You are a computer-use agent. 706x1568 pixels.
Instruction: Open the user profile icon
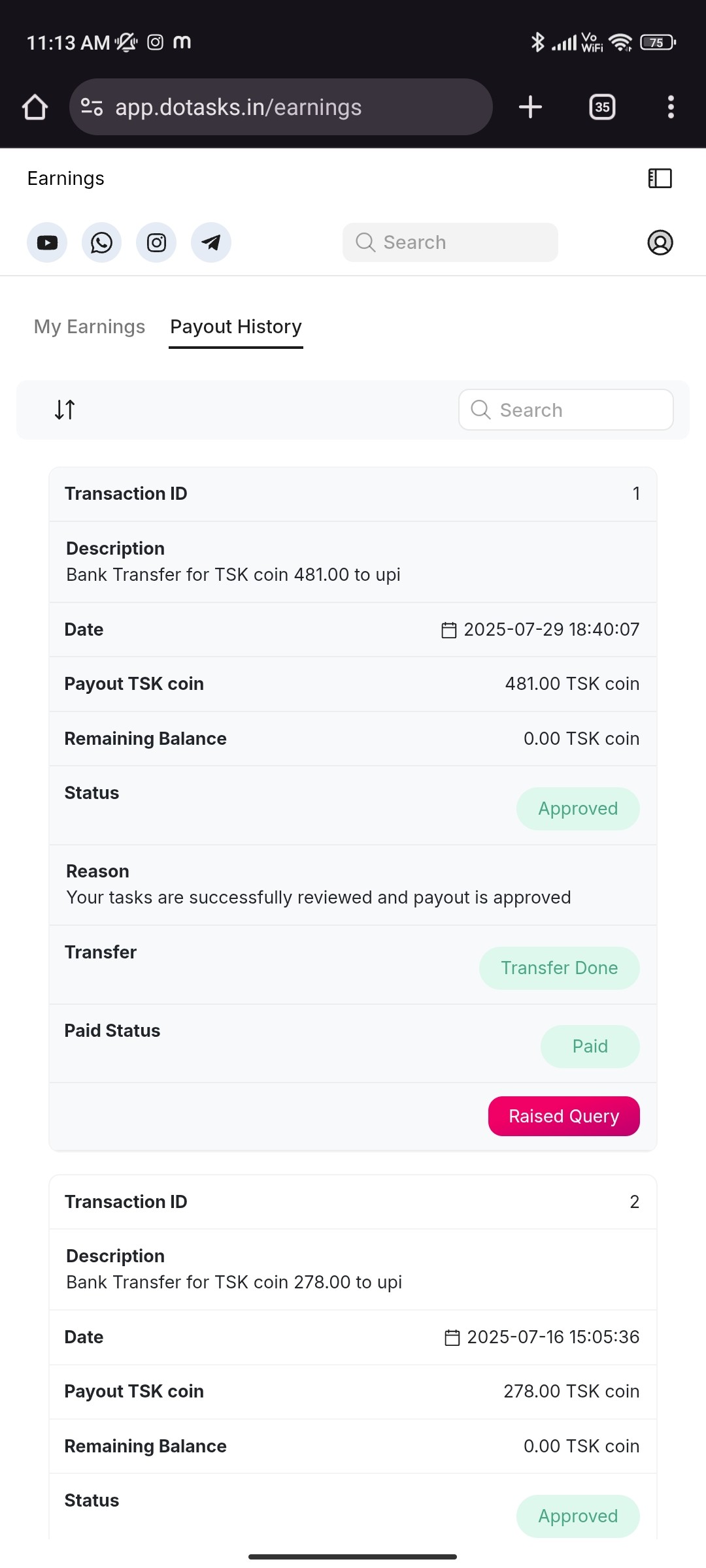pyautogui.click(x=660, y=242)
